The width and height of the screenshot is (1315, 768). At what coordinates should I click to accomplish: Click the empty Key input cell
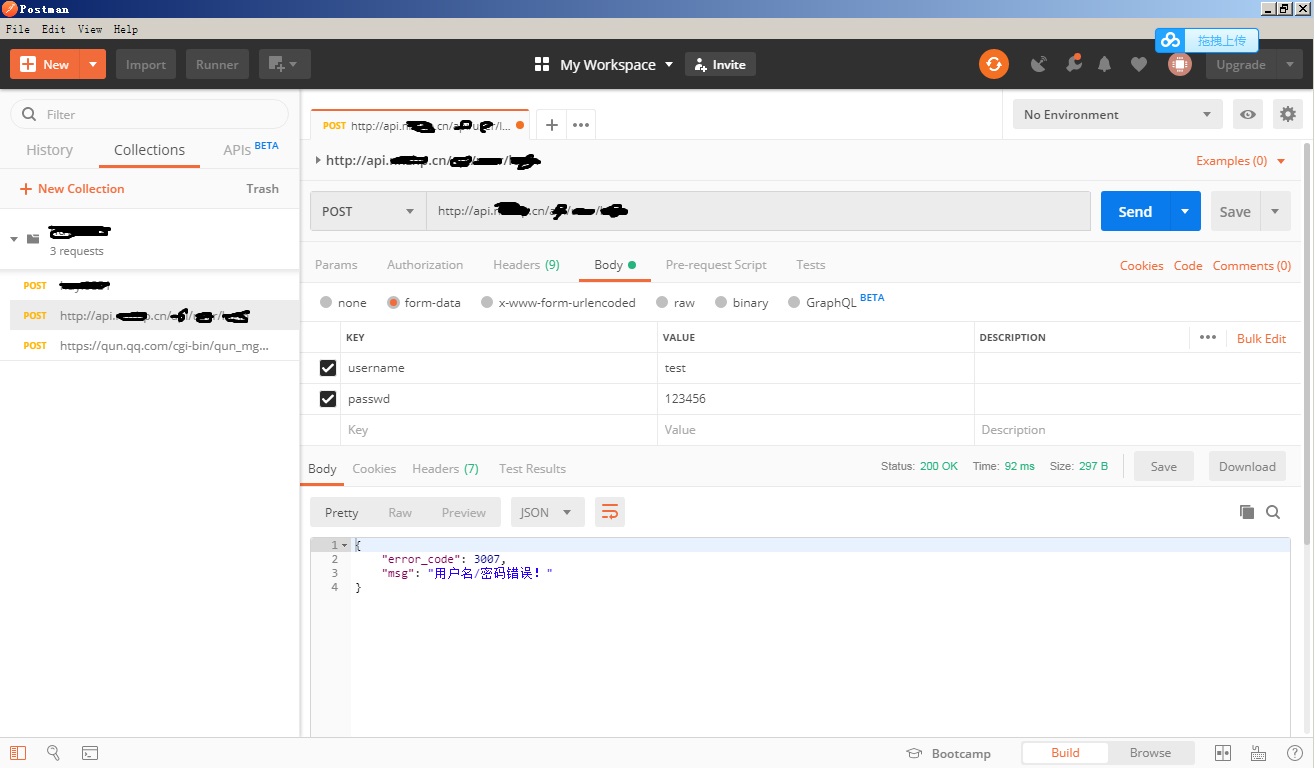point(499,430)
